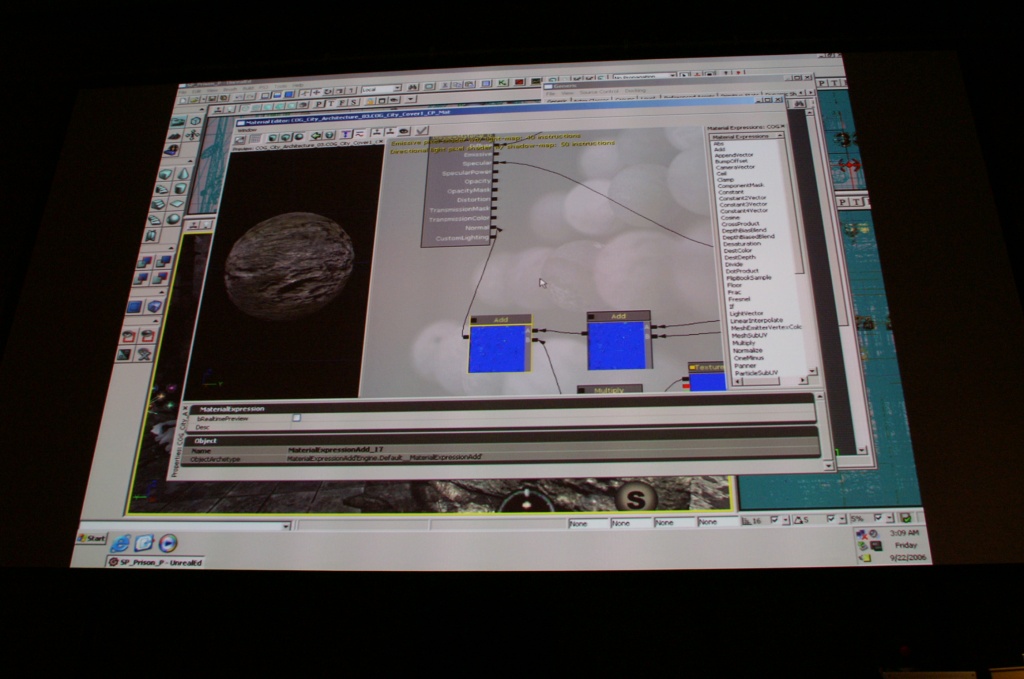Viewport: 1024px width, 679px height.
Task: Open the Window menu in Material Editor
Action: coord(244,128)
